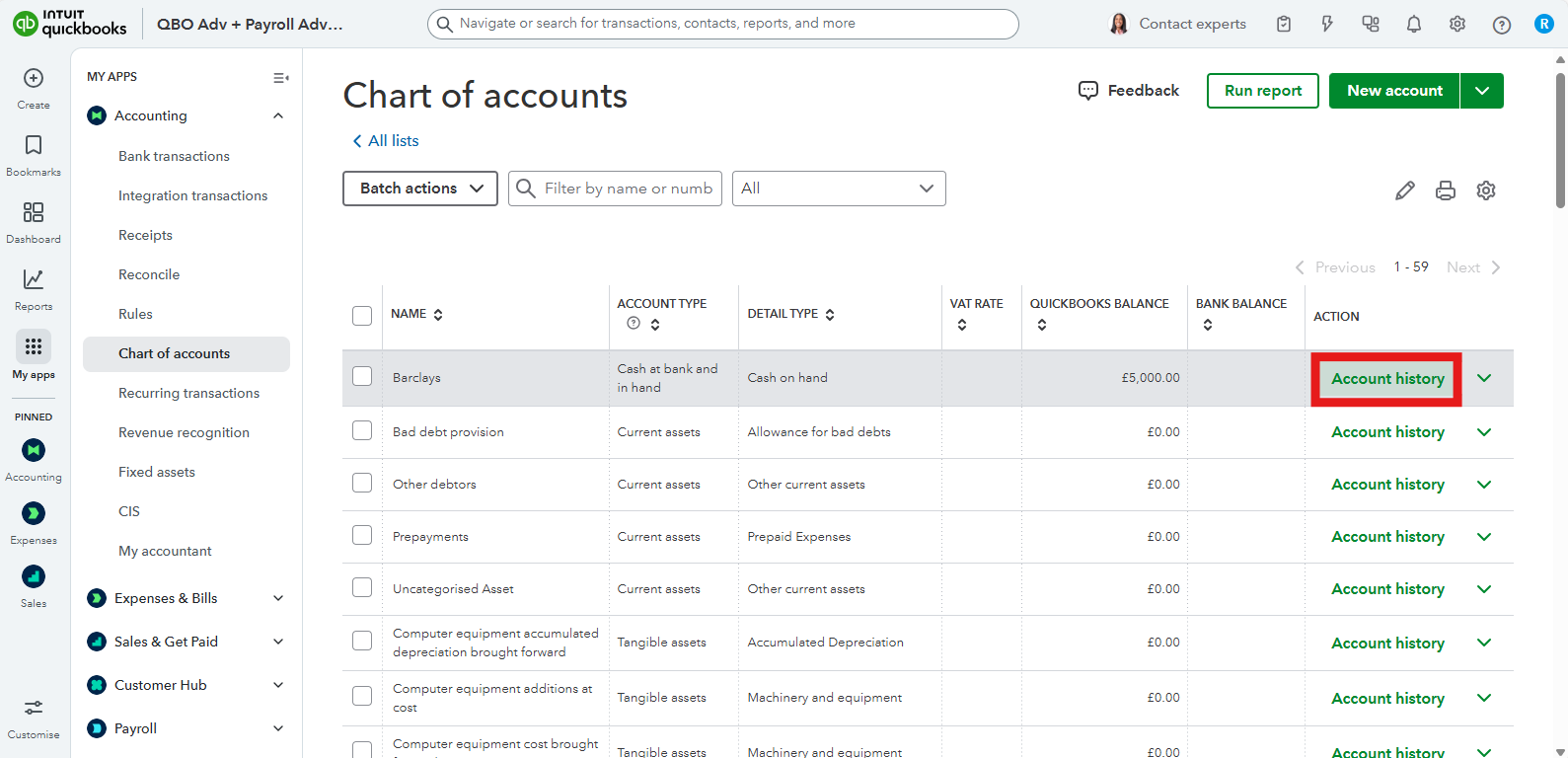Select the Bad debt provision checkbox
The width and height of the screenshot is (1568, 758).
pyautogui.click(x=362, y=431)
